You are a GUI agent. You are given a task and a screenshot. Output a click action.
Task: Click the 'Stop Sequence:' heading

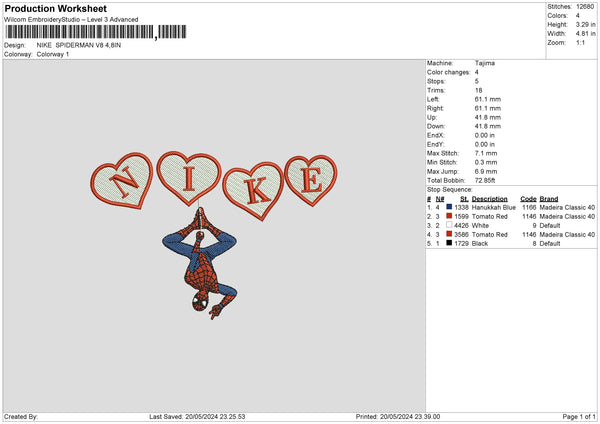tap(450, 190)
